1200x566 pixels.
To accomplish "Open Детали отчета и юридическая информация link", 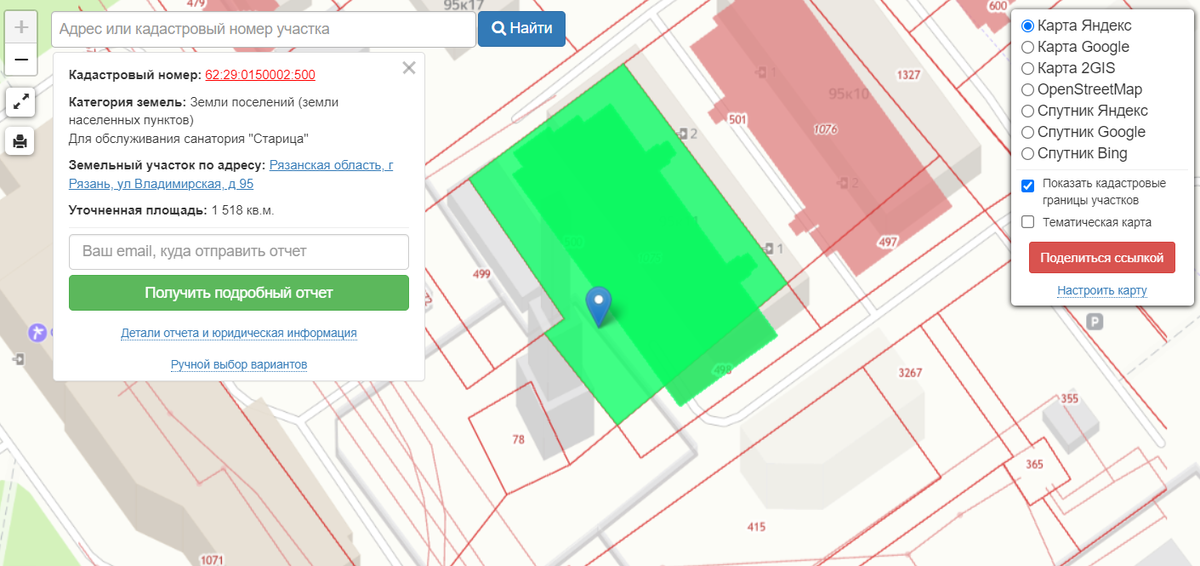I will 239,333.
